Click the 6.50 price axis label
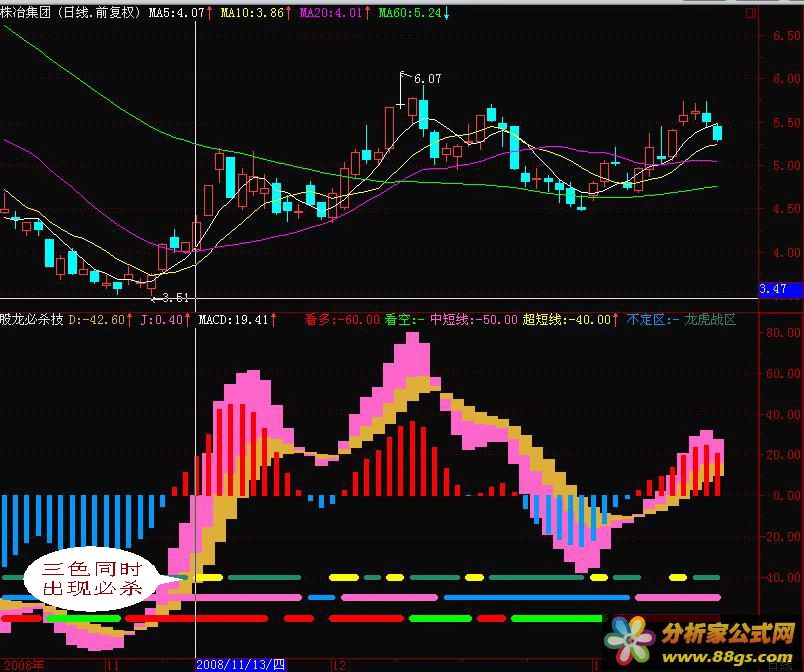This screenshot has width=804, height=672. pos(786,35)
